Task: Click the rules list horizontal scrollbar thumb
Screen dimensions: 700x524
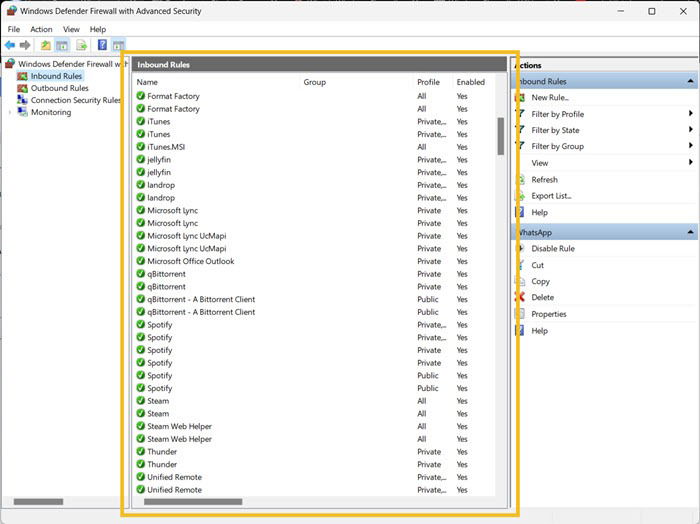Action: pyautogui.click(x=193, y=502)
